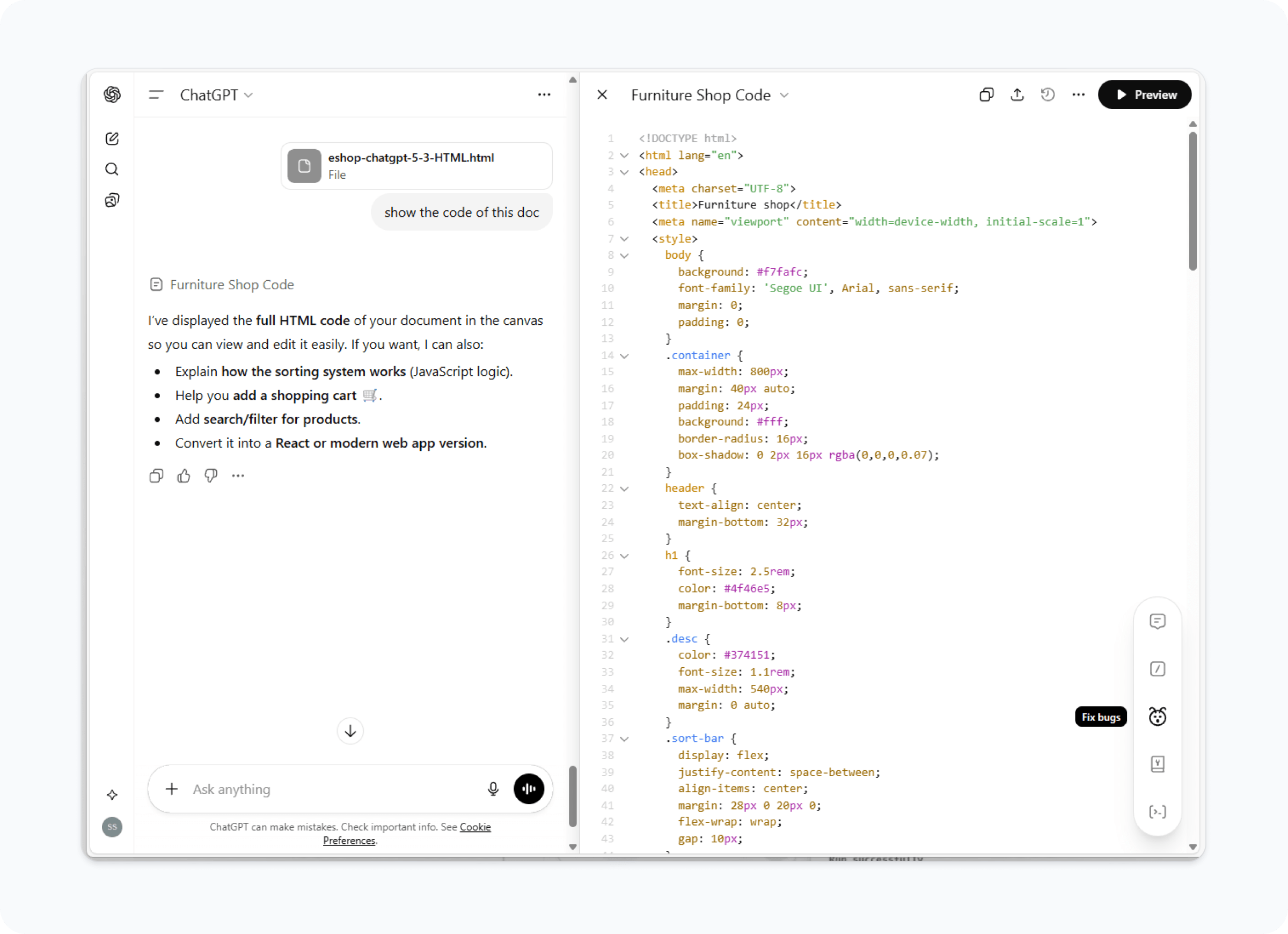Collapse the style block at line 7
This screenshot has width=1288, height=934.
tap(625, 239)
